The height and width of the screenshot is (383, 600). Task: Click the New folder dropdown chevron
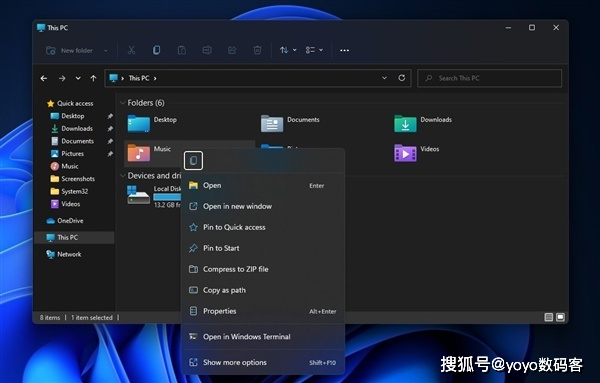(x=106, y=51)
